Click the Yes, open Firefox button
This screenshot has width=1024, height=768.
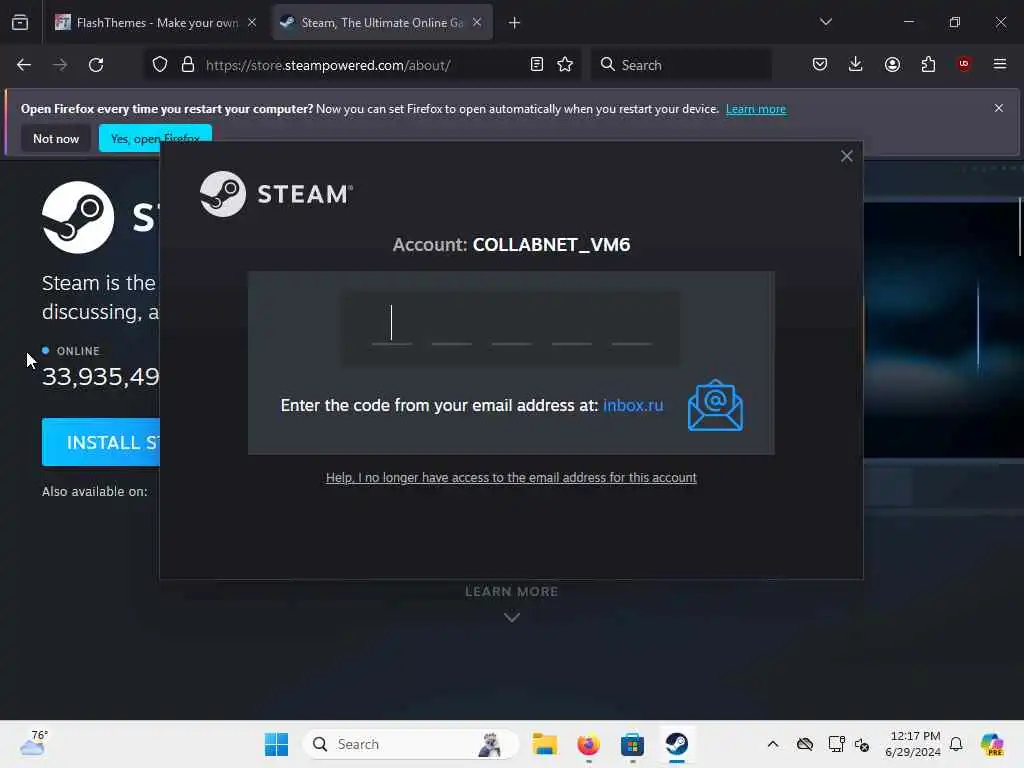click(x=155, y=138)
